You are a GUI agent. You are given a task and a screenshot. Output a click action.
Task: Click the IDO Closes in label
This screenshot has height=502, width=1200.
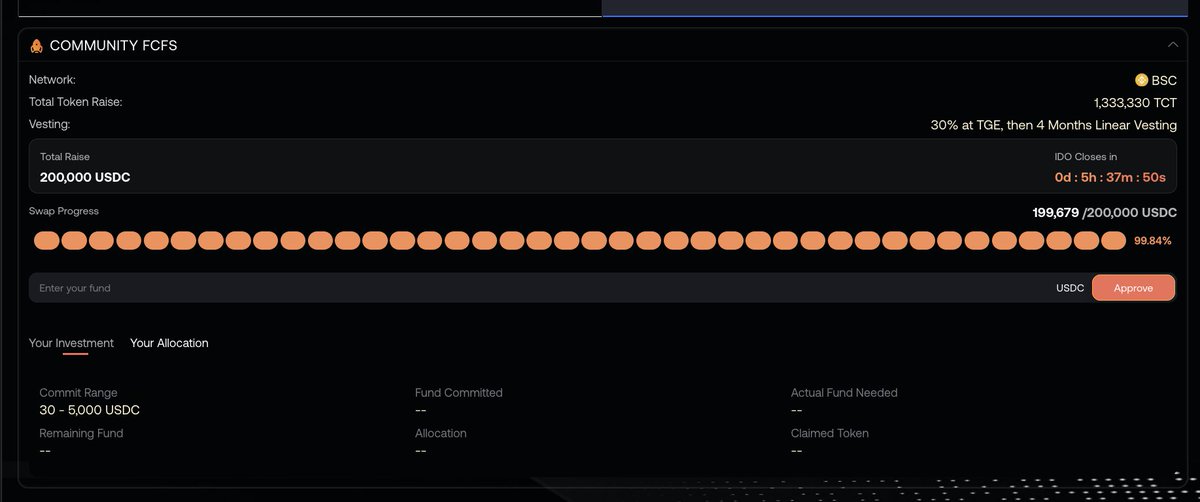point(1086,157)
